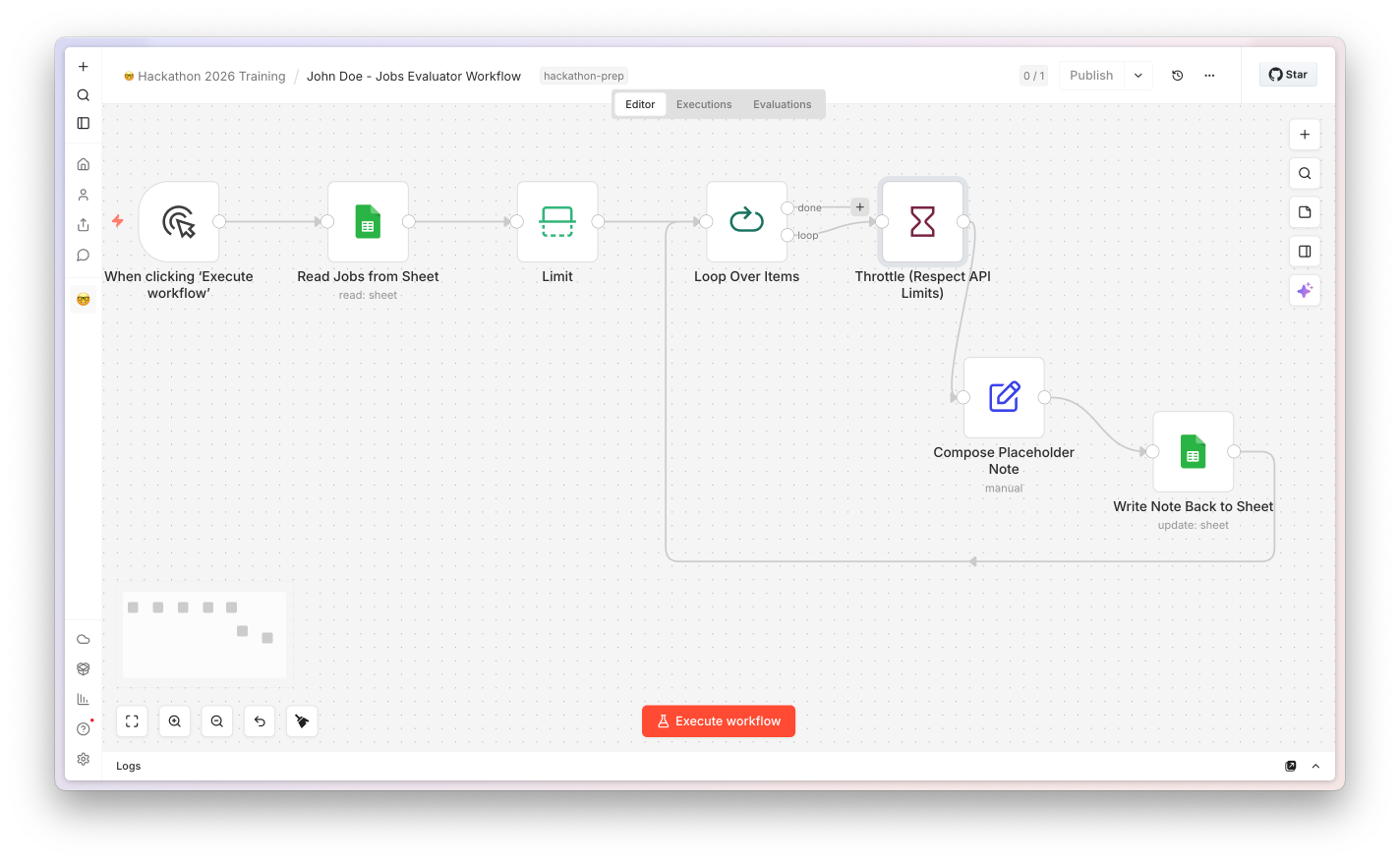
Task: Expand the Logs panel chevron
Action: click(x=1315, y=767)
